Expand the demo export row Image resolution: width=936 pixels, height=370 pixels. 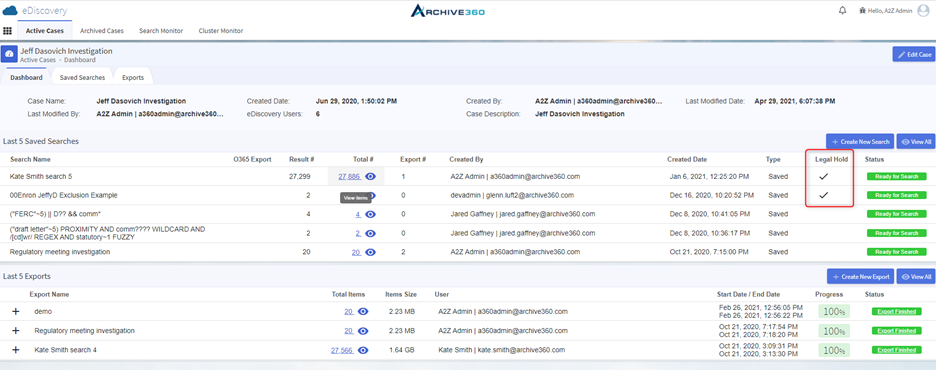(x=16, y=312)
